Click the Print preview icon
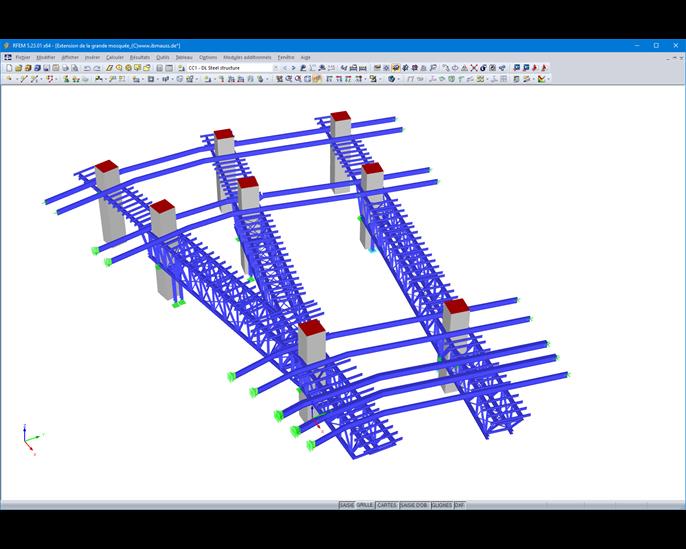This screenshot has width=686, height=549. pos(75,68)
